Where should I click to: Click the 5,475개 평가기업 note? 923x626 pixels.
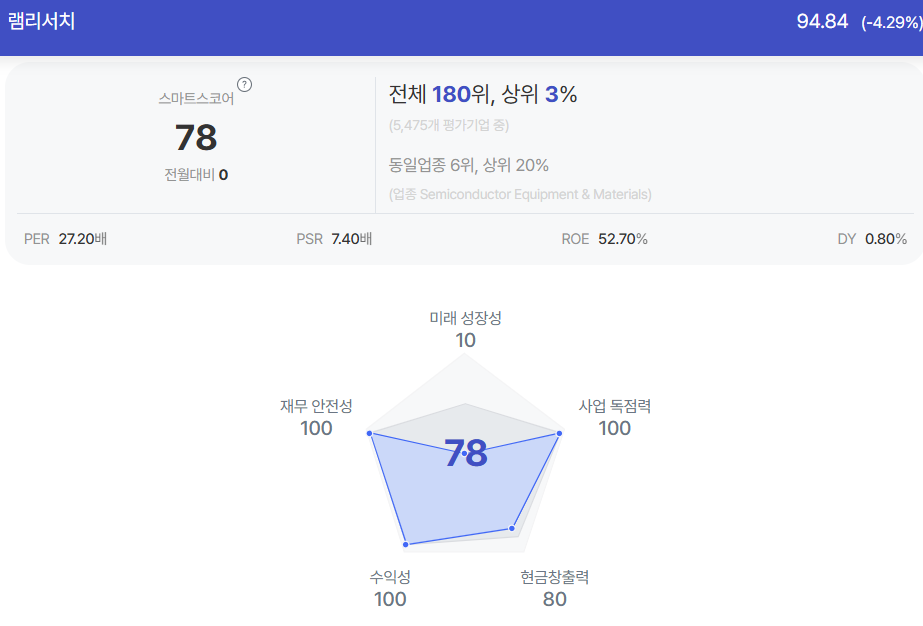pos(449,125)
